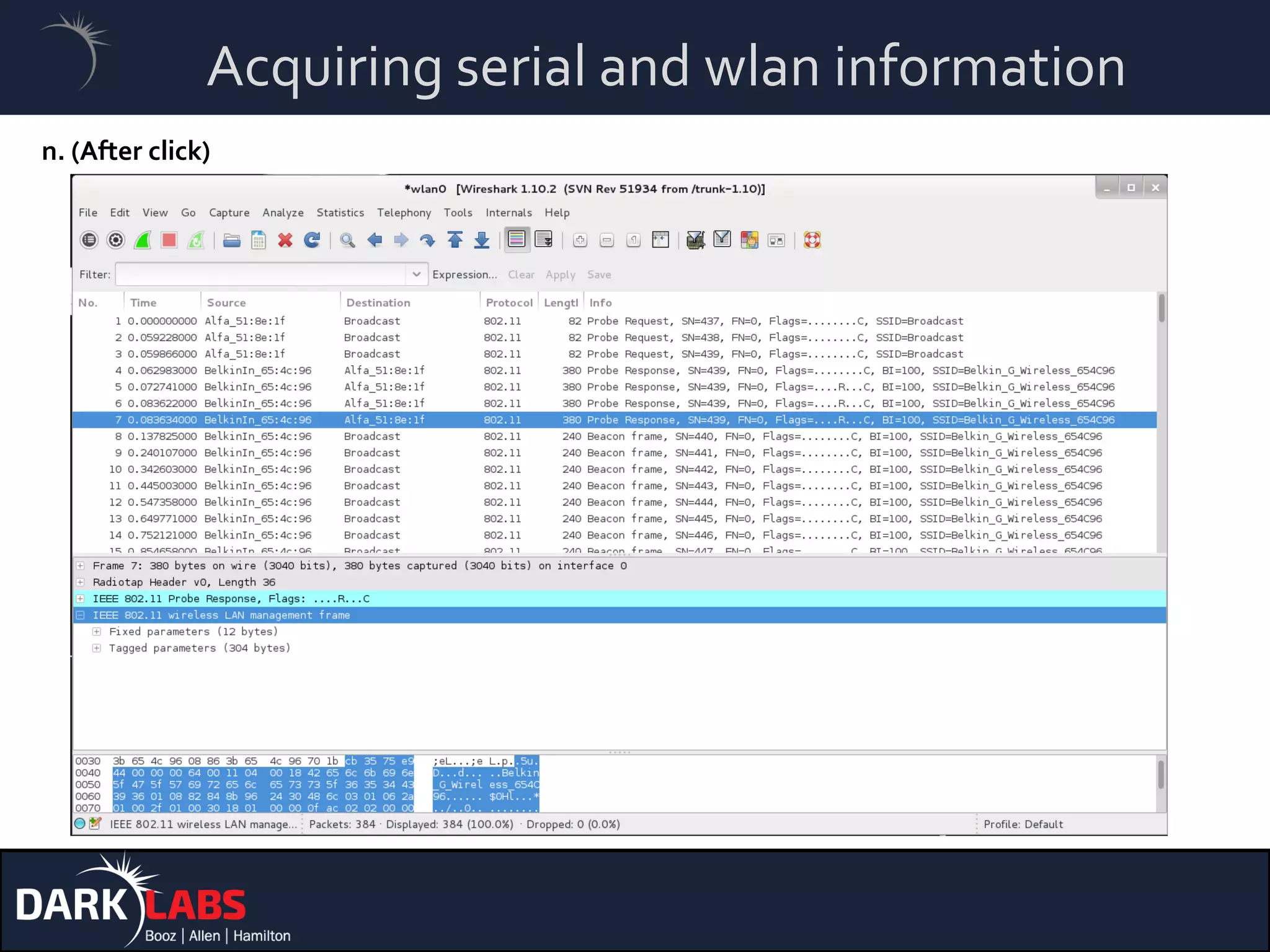The image size is (1270, 952).
Task: Find a packet magnifier icon
Action: [x=348, y=240]
